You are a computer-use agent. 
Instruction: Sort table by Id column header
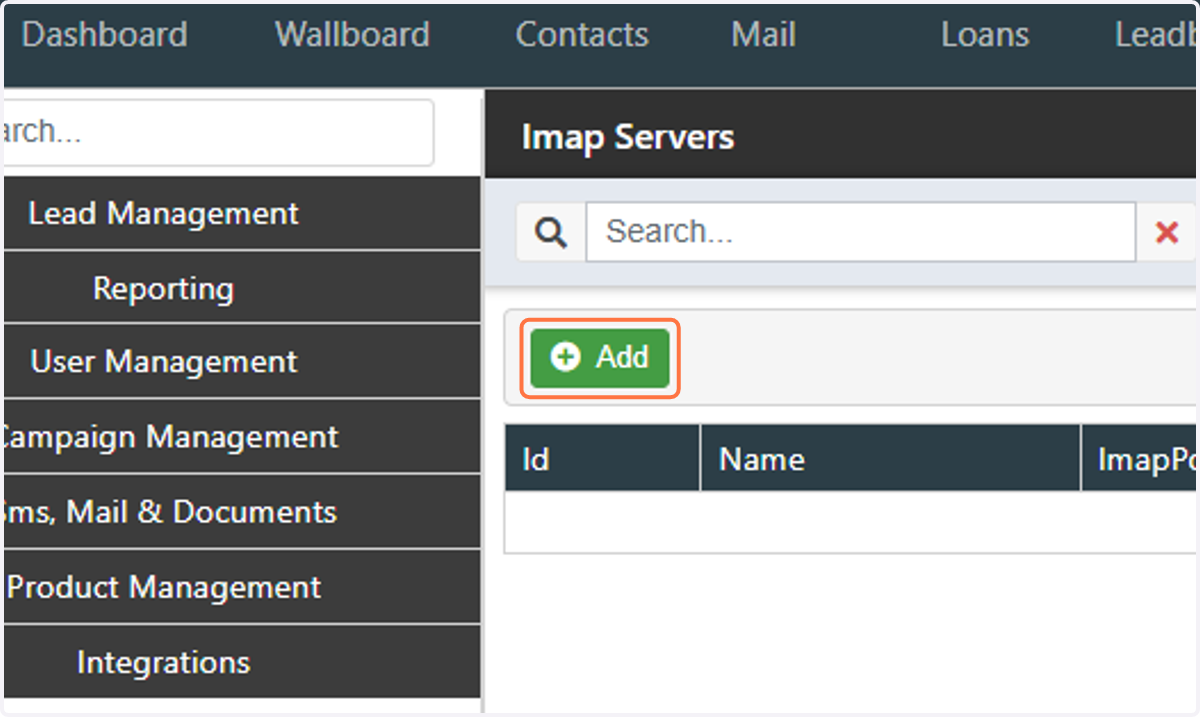[602, 459]
